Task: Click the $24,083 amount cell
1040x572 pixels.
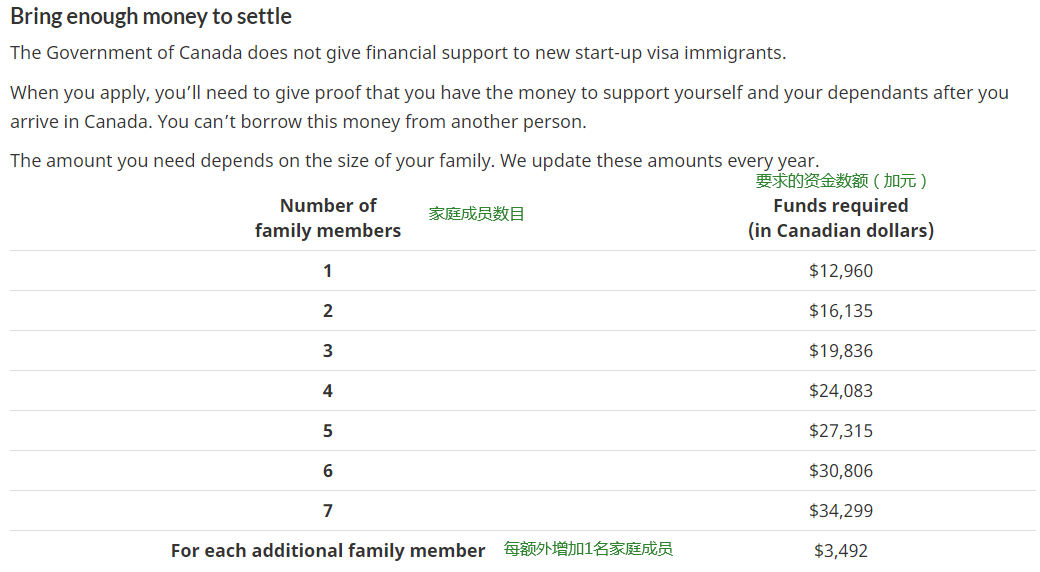Action: click(840, 390)
